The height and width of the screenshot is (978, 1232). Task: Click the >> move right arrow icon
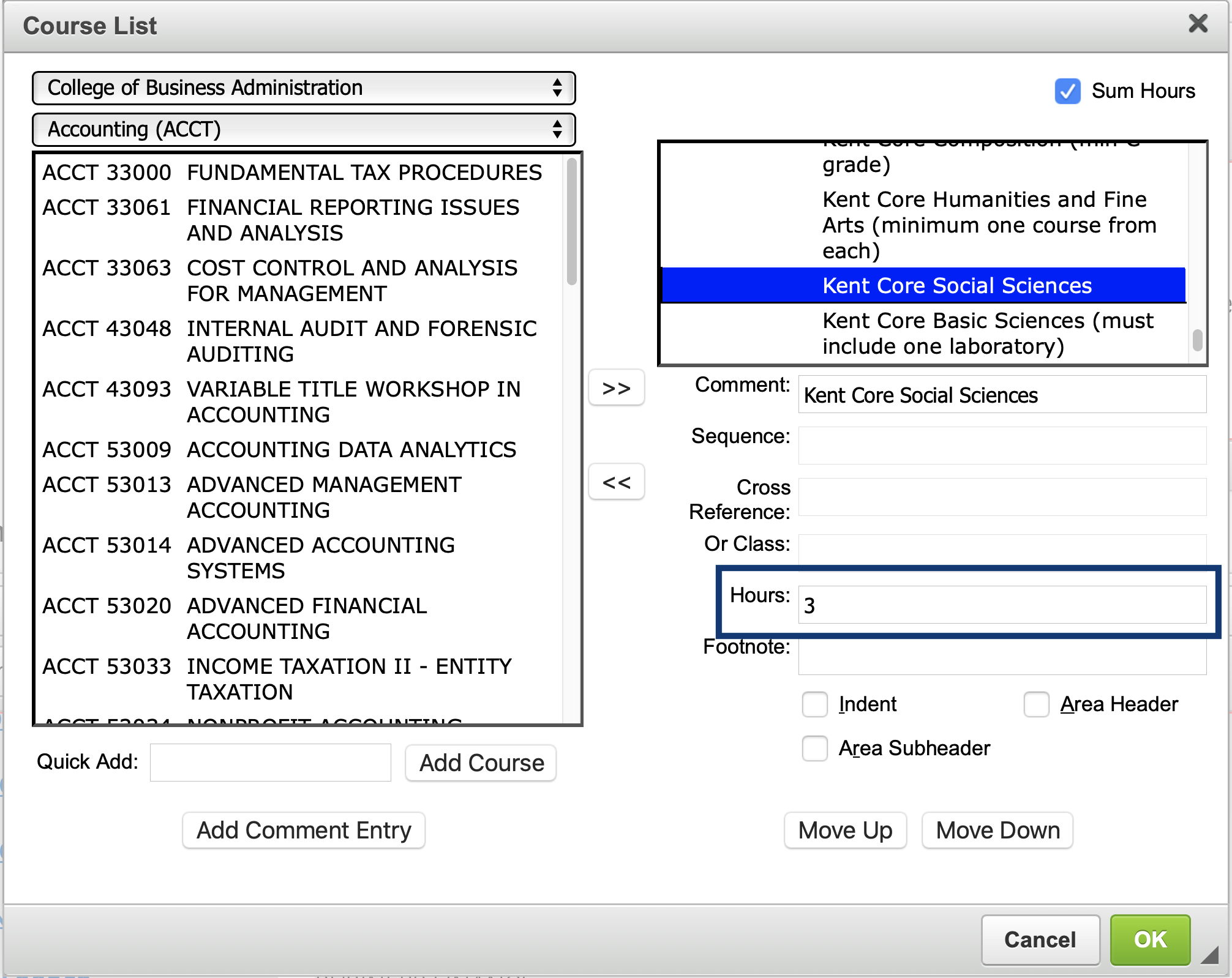[615, 388]
